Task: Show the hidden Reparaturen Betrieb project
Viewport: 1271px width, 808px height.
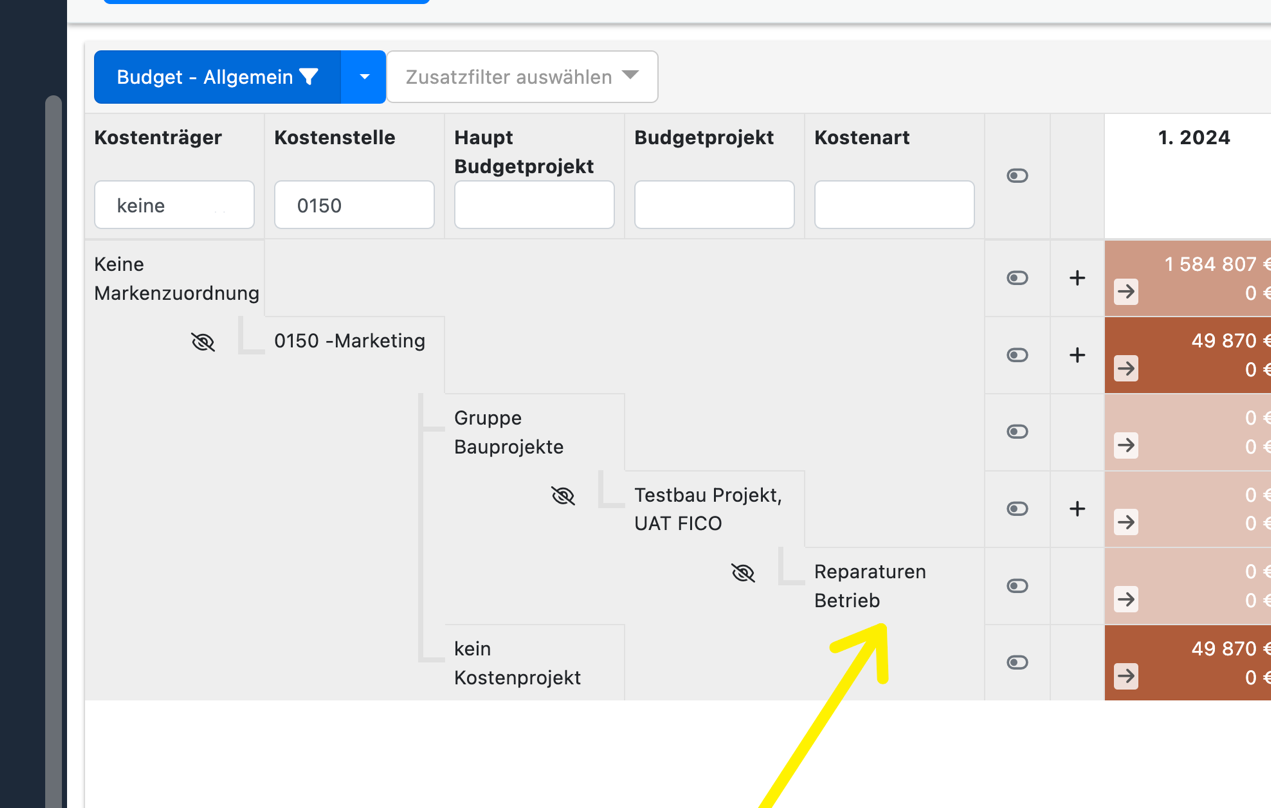Action: 743,572
